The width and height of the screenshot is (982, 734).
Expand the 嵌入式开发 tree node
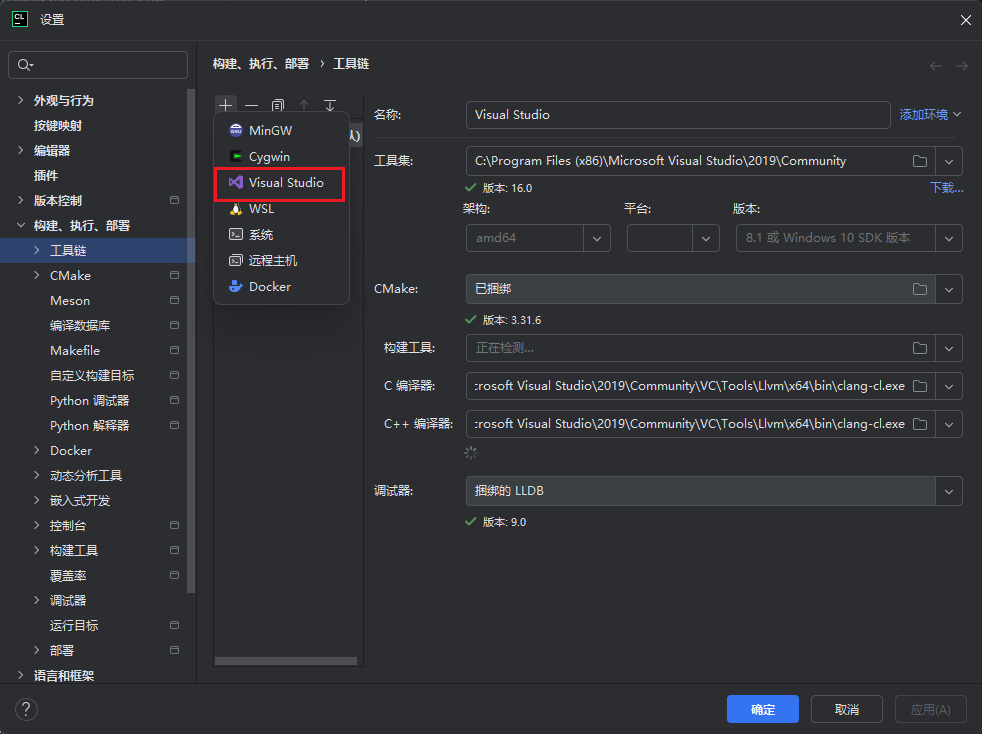36,500
